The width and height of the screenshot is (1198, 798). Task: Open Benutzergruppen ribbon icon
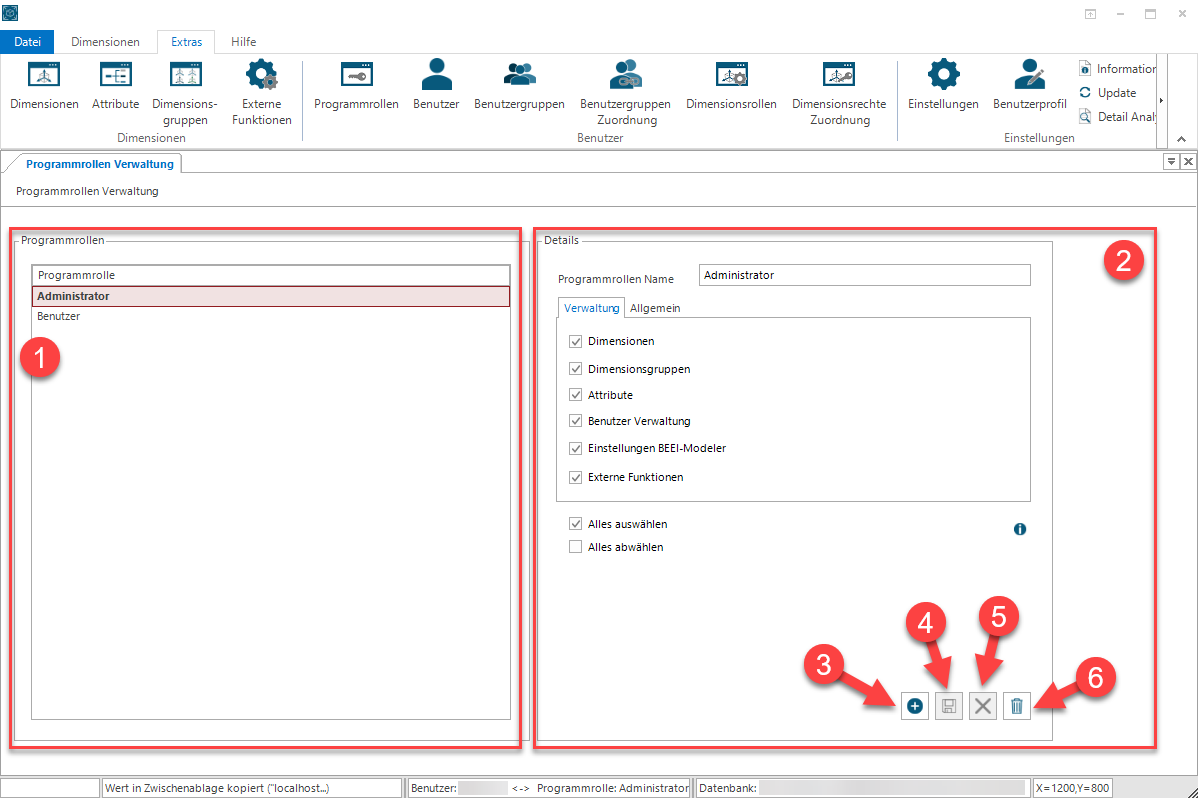520,85
